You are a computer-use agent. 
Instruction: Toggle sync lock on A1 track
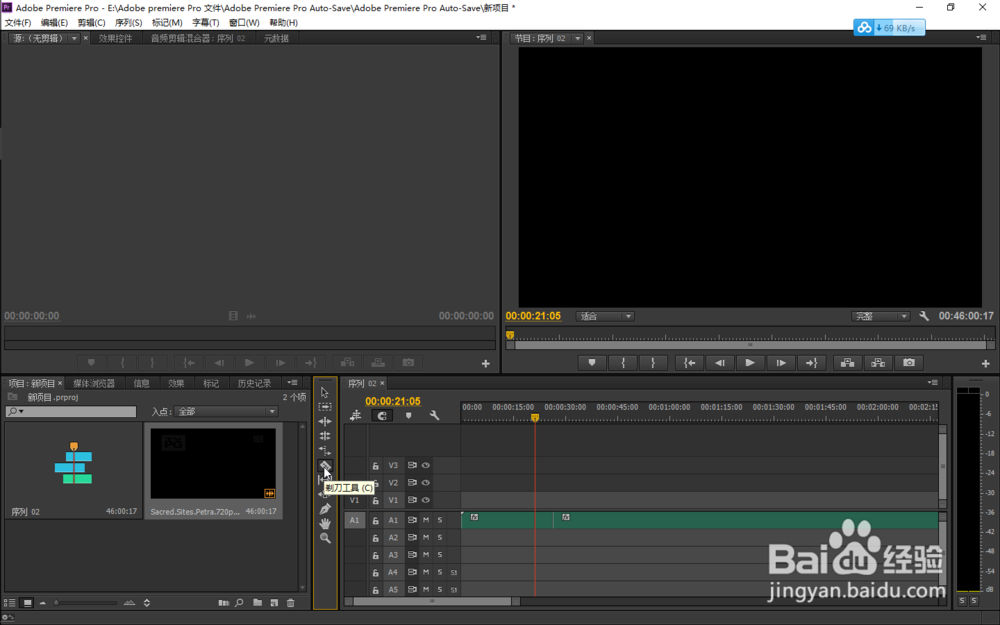tap(412, 520)
